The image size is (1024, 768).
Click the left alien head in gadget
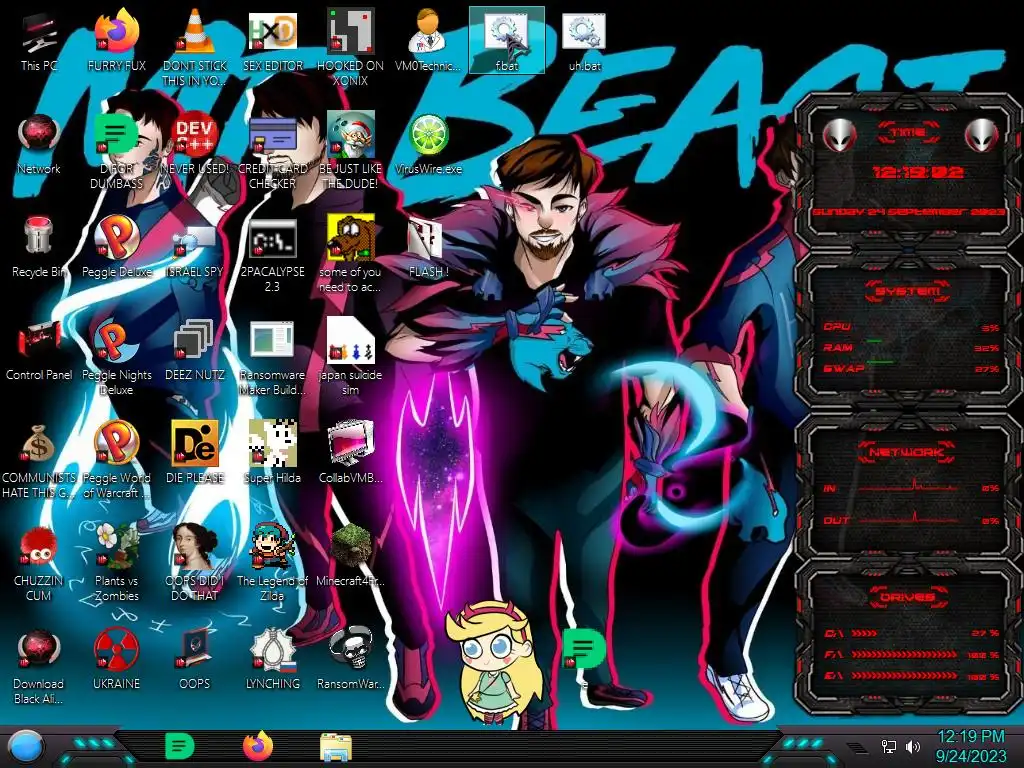(x=840, y=135)
